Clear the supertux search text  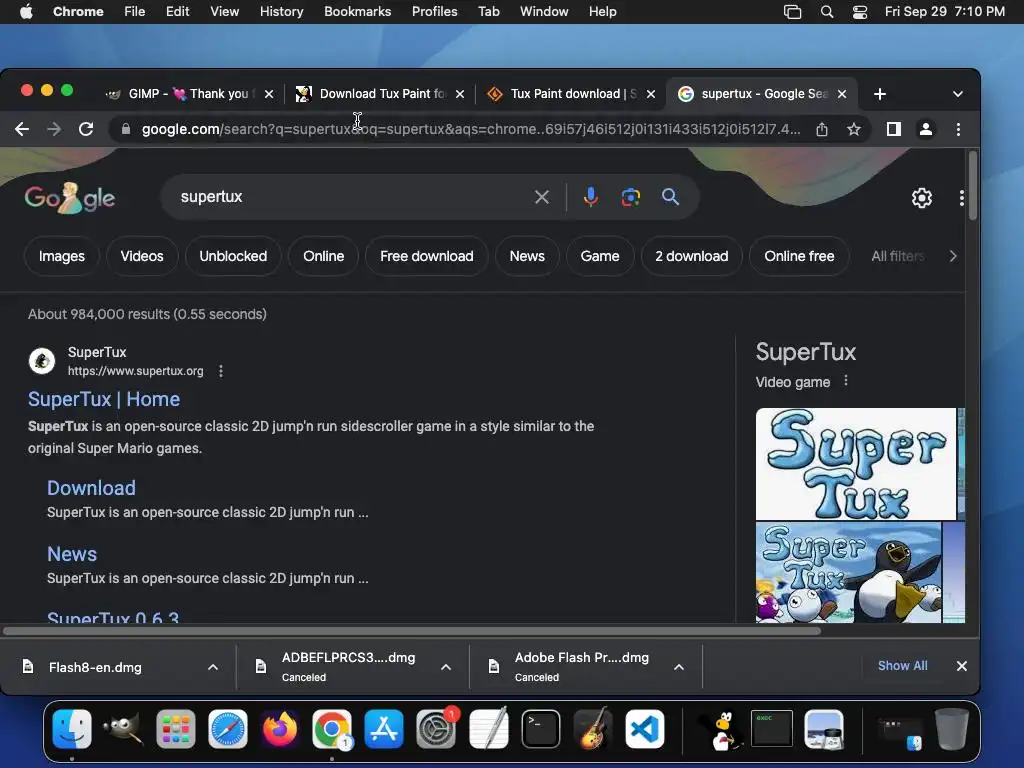[x=541, y=197]
